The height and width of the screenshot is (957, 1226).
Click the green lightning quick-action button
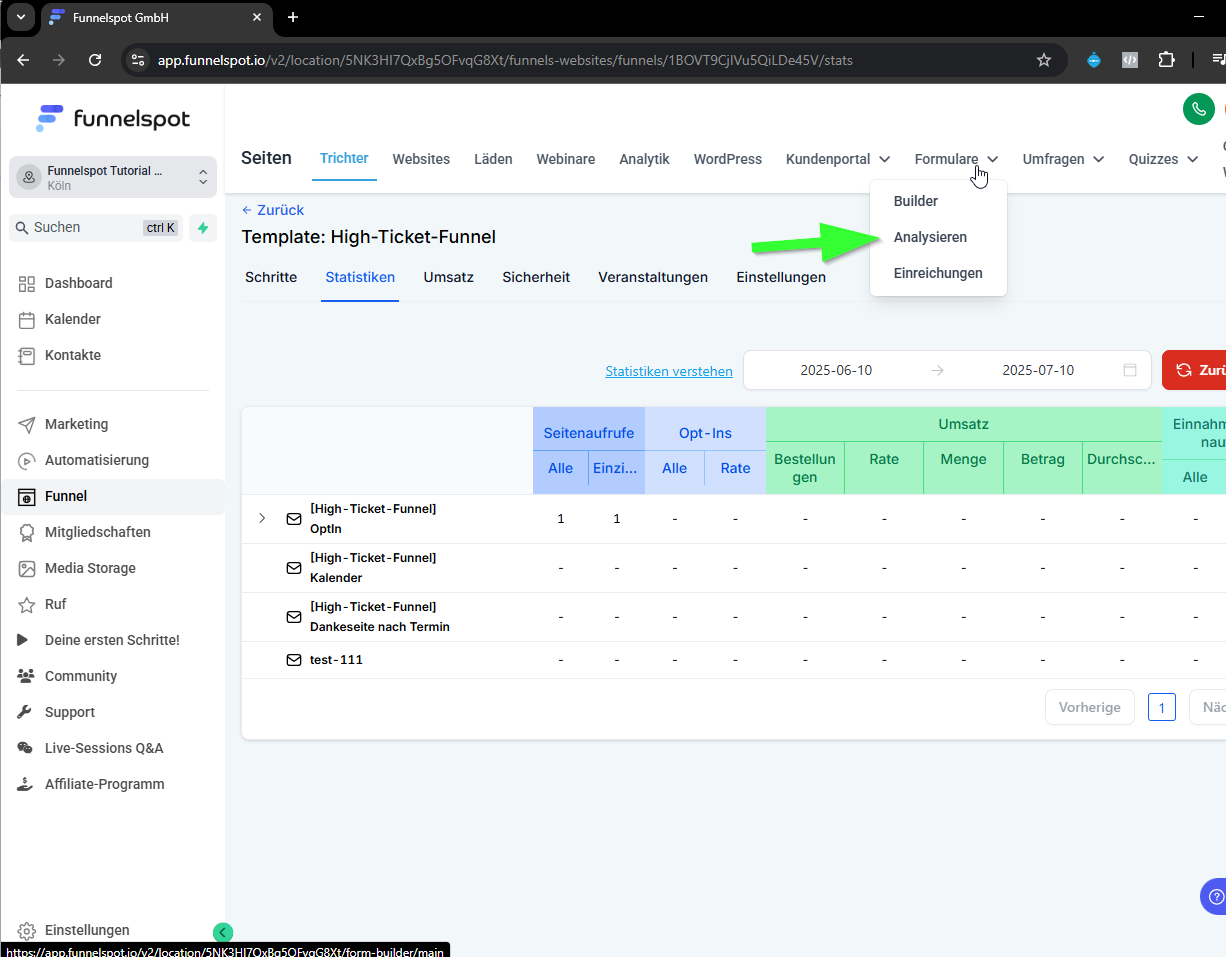point(203,228)
